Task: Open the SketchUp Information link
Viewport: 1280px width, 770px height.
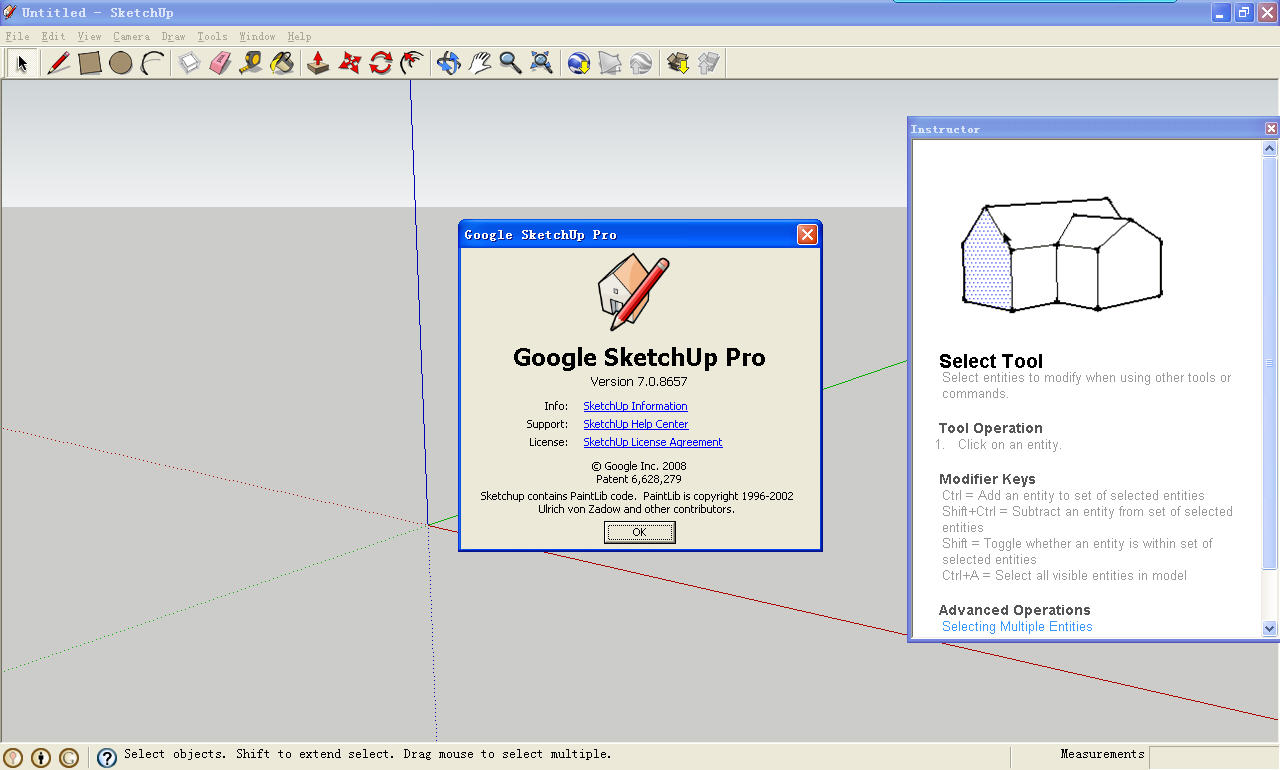Action: (635, 406)
